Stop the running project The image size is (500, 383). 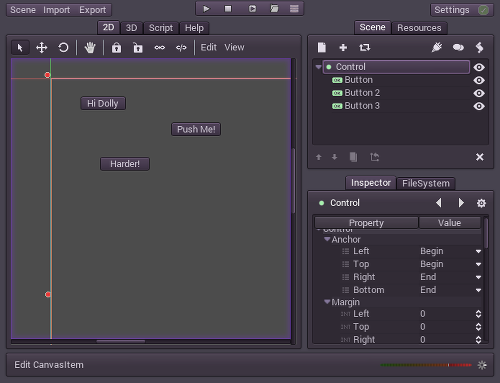coord(228,9)
